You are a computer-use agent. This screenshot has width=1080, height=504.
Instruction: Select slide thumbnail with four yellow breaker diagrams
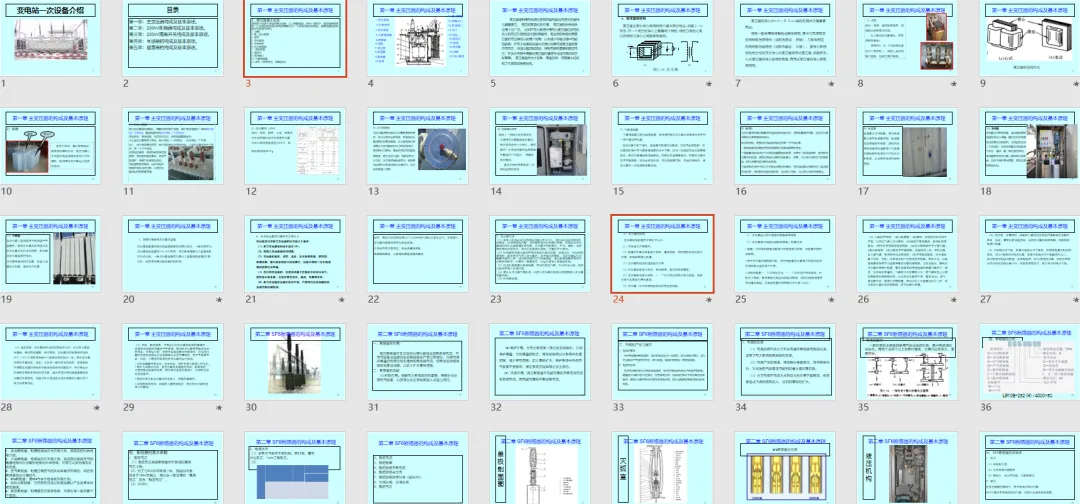click(786, 468)
